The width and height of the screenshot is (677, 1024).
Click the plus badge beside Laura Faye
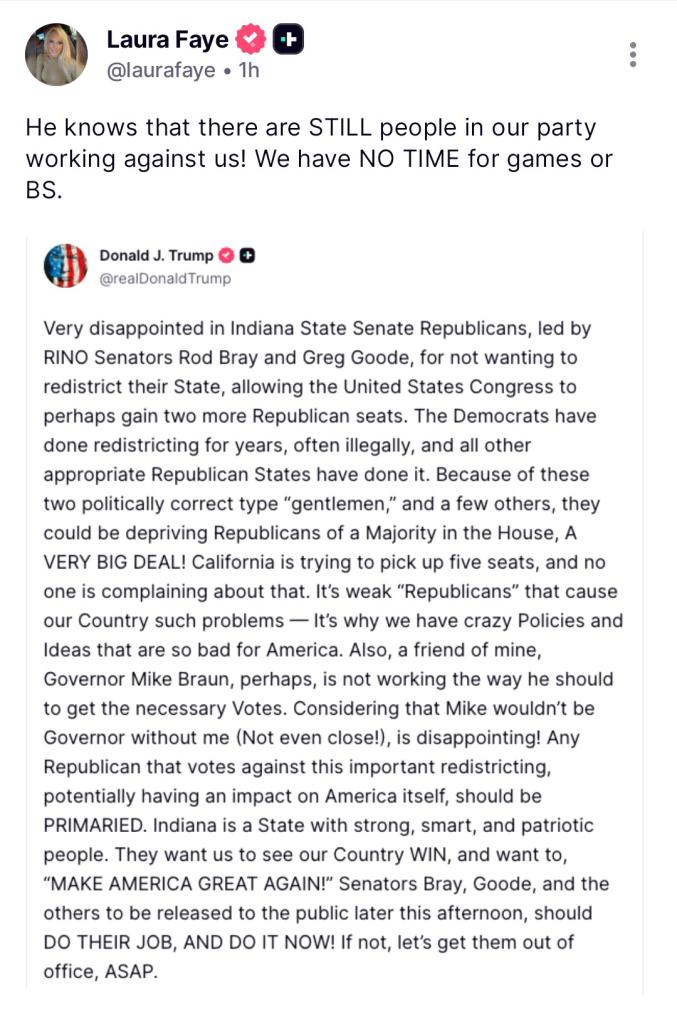(288, 40)
